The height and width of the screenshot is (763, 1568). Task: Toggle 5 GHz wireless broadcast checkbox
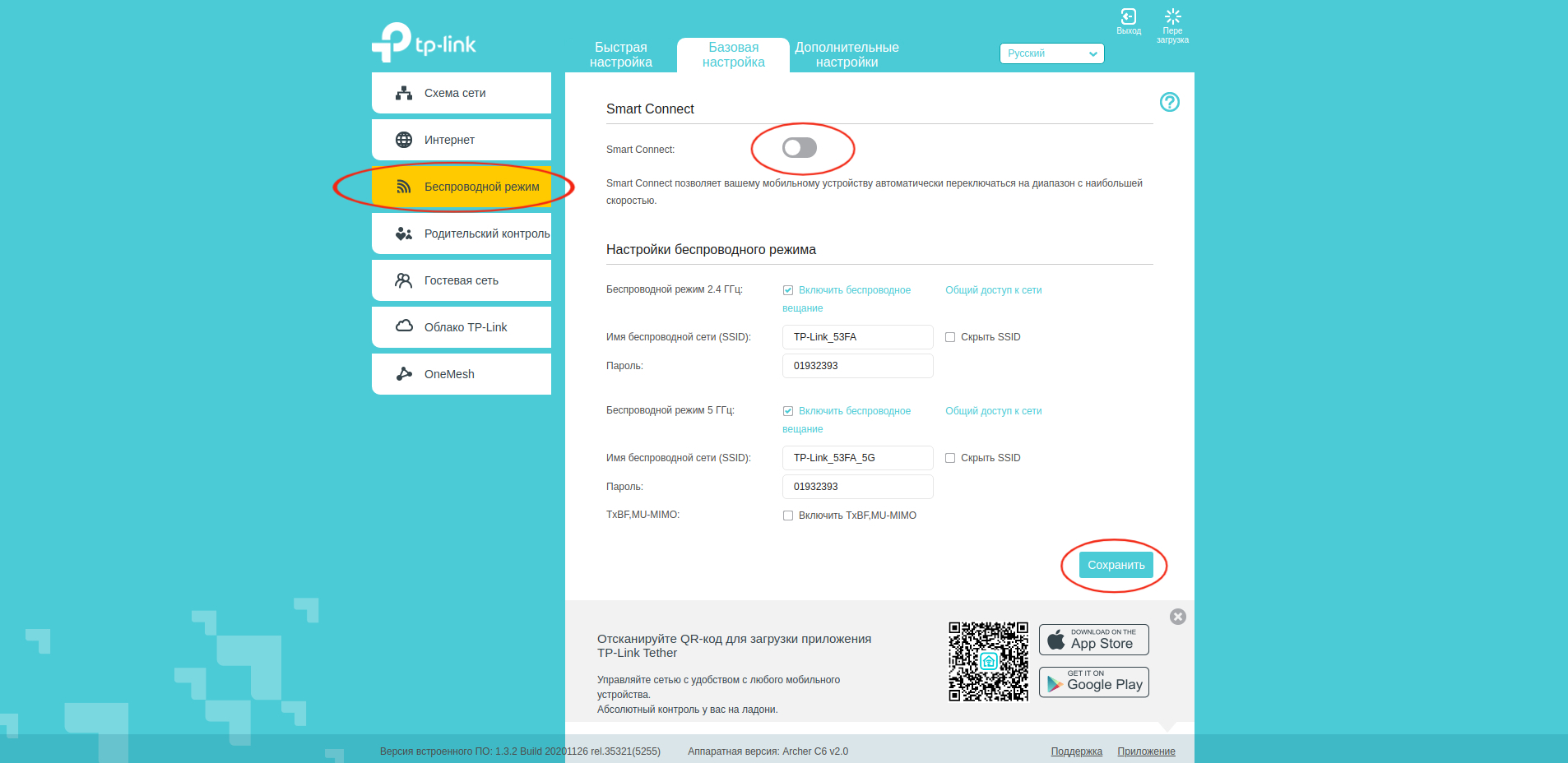[x=788, y=411]
